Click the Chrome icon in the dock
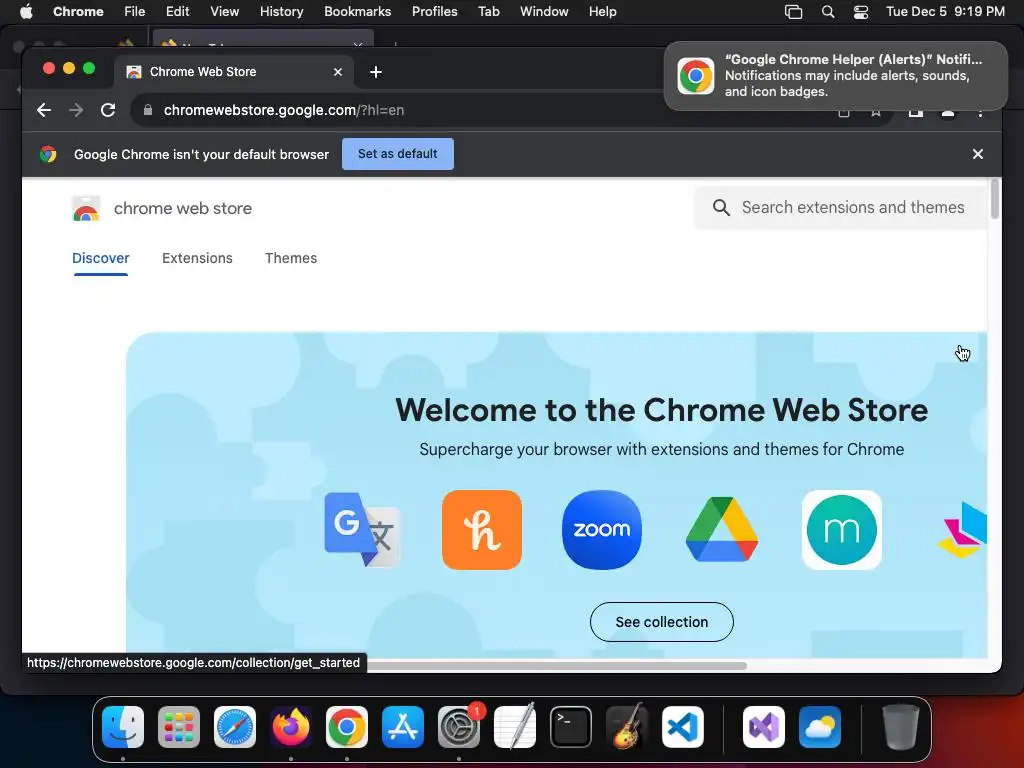Viewport: 1024px width, 768px height. [x=347, y=727]
